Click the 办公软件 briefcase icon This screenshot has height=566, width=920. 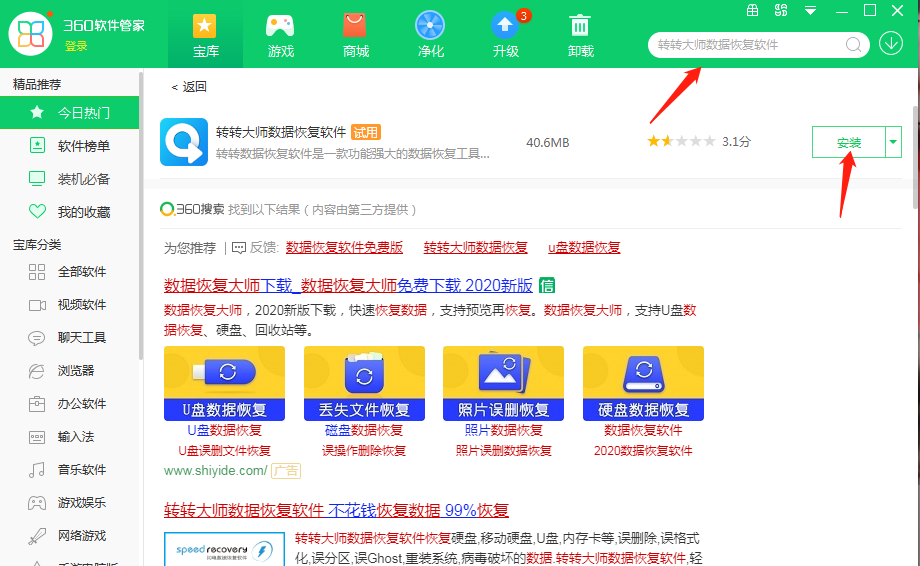37,404
